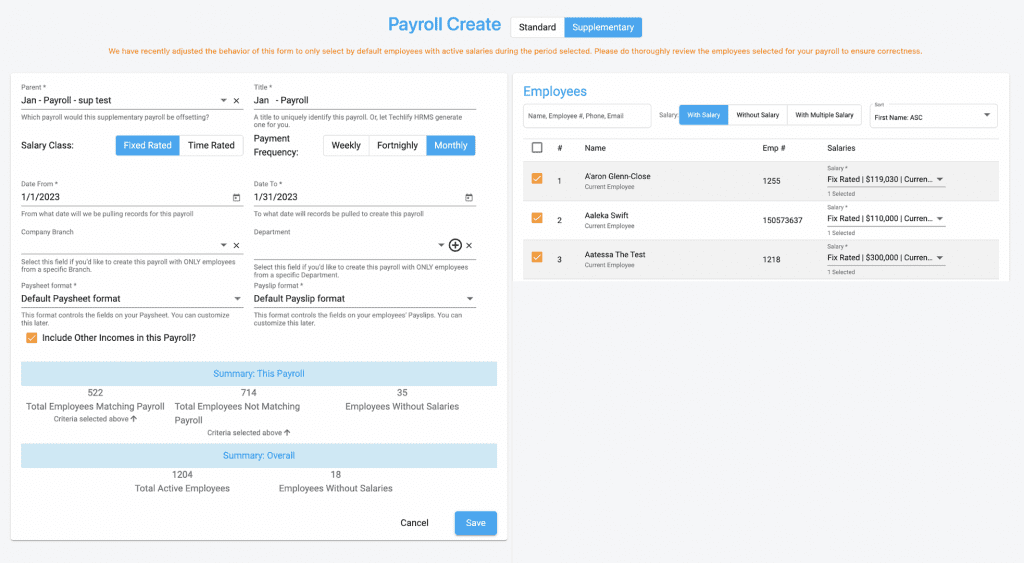
Task: Toggle select-all employees header checkbox
Action: click(537, 148)
